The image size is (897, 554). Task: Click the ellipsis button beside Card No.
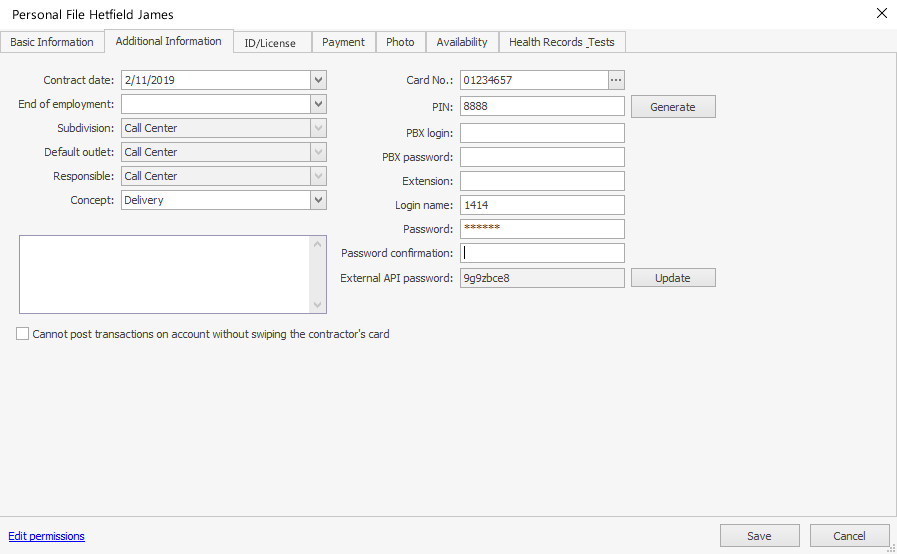pos(616,80)
